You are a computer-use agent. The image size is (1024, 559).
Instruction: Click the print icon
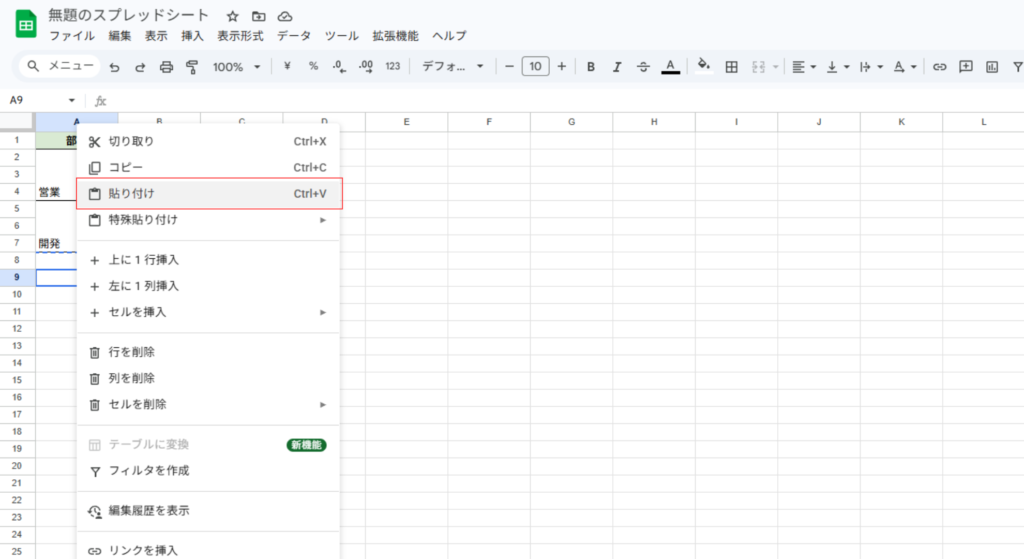(x=166, y=67)
